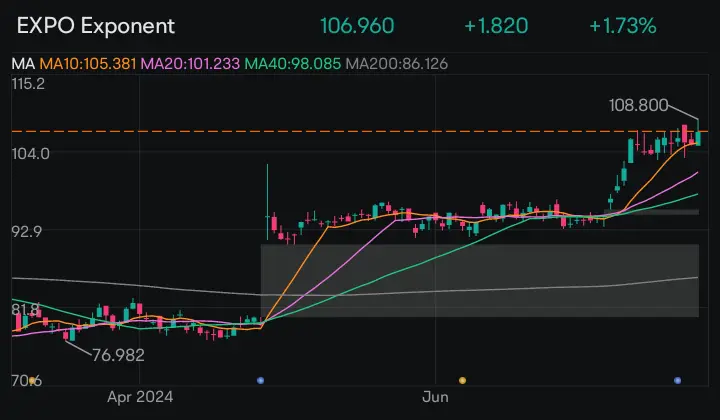The image size is (720, 420).
Task: Select the MA20:101.233 indicator value
Action: tap(190, 64)
